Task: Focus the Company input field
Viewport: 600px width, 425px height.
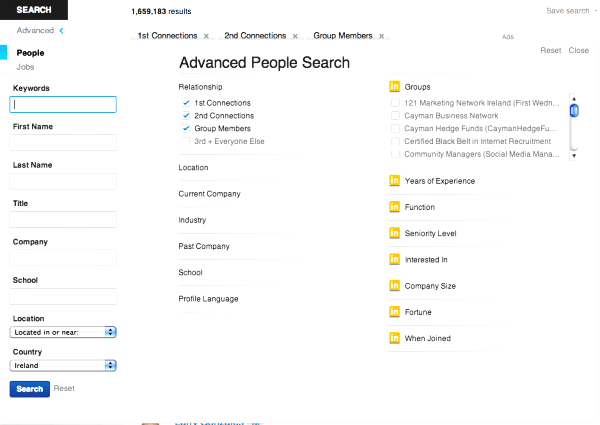Action: point(63,258)
